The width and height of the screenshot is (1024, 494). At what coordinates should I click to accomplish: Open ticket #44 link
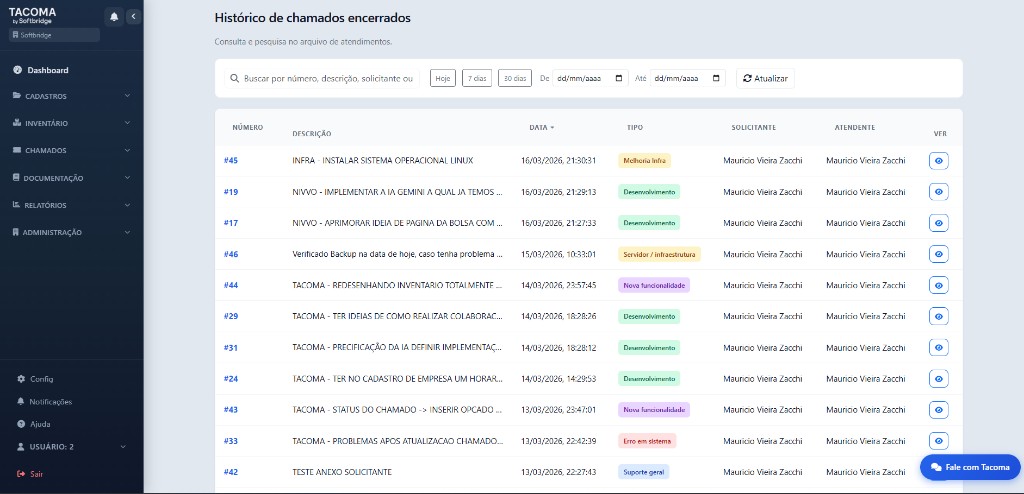tap(231, 285)
